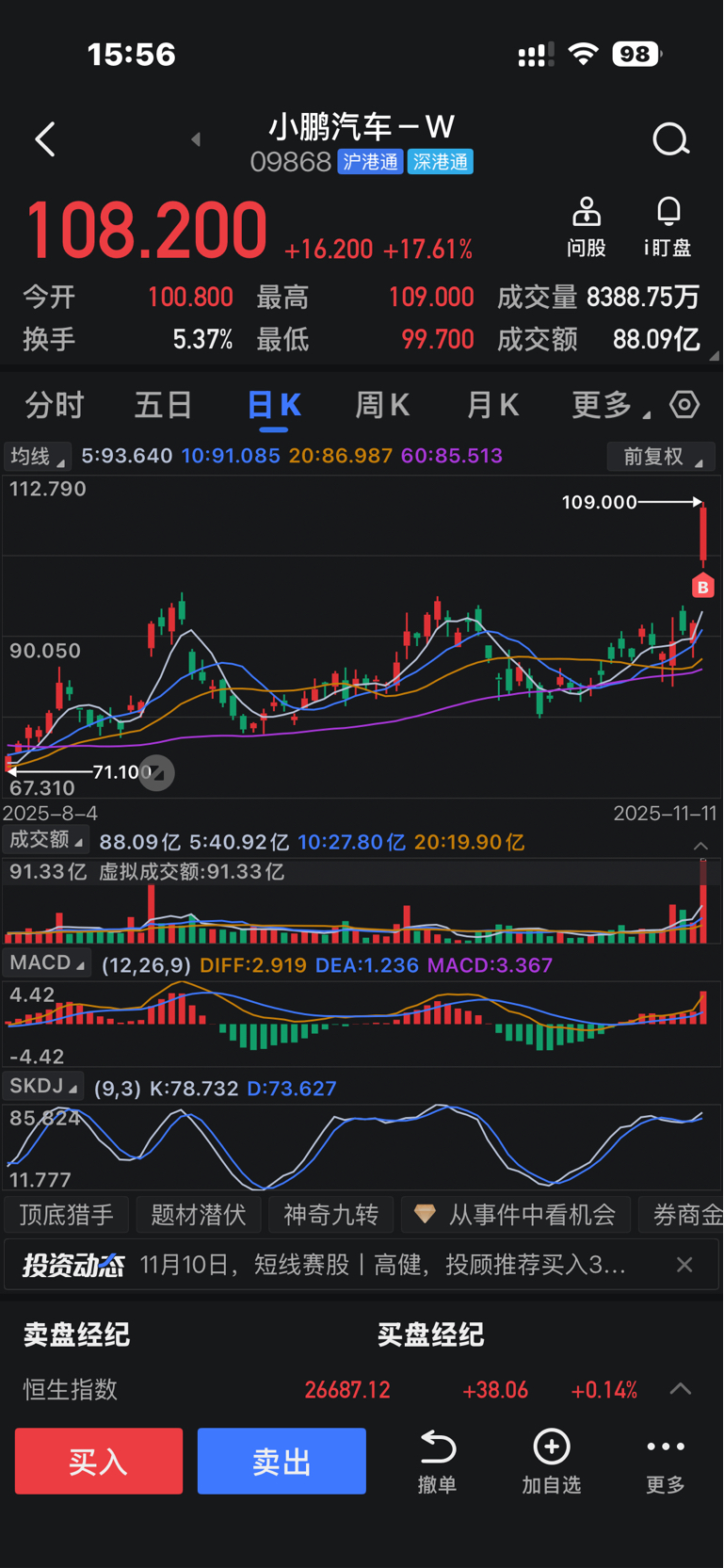
Task: Tap the 从事件中看机会 button
Action: (x=515, y=1215)
